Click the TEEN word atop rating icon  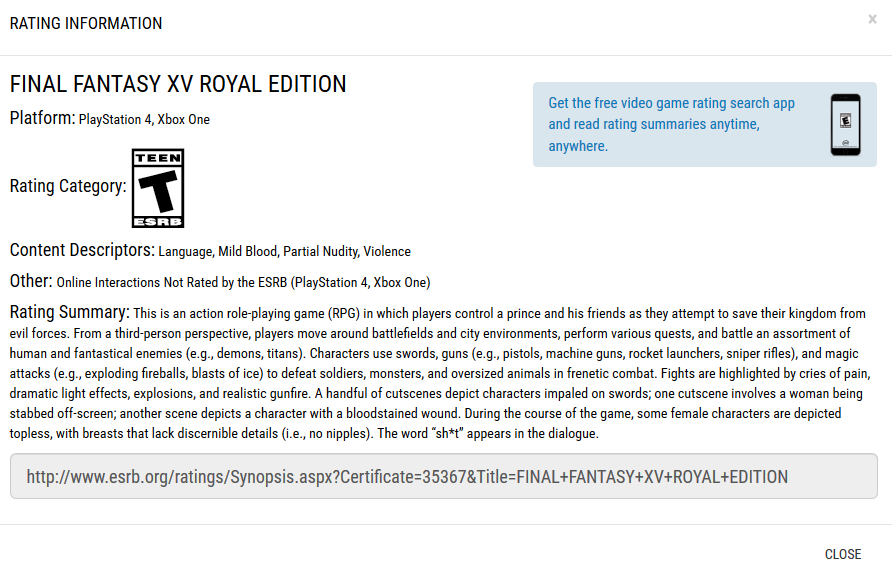[x=158, y=158]
